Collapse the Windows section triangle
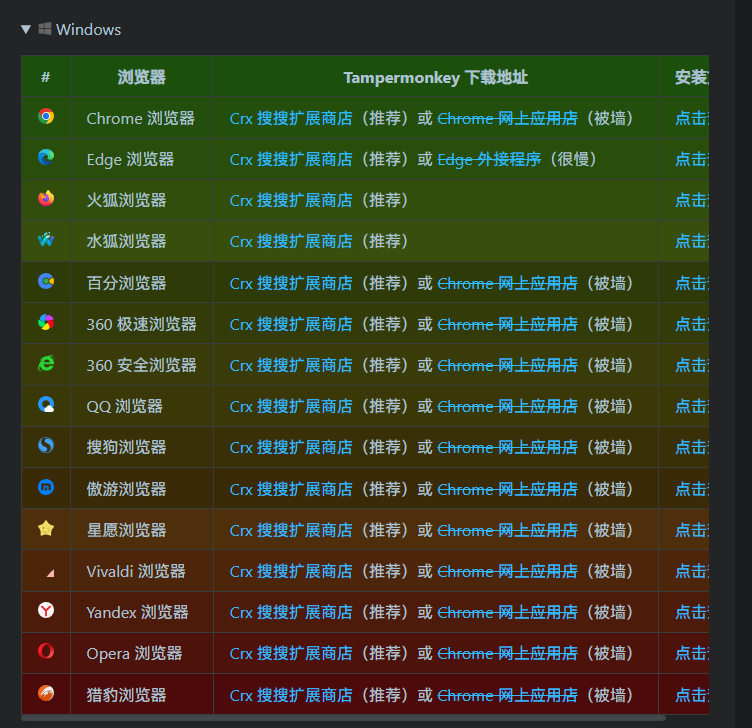The width and height of the screenshot is (752, 728). click(26, 29)
